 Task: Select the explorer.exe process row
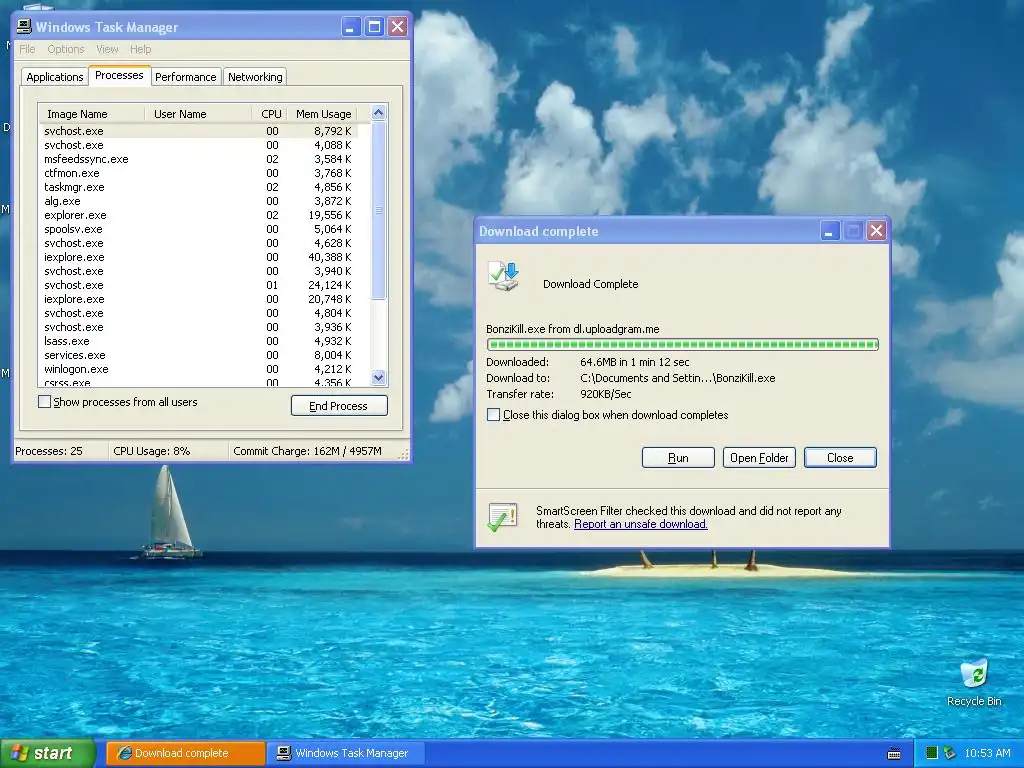(x=199, y=215)
